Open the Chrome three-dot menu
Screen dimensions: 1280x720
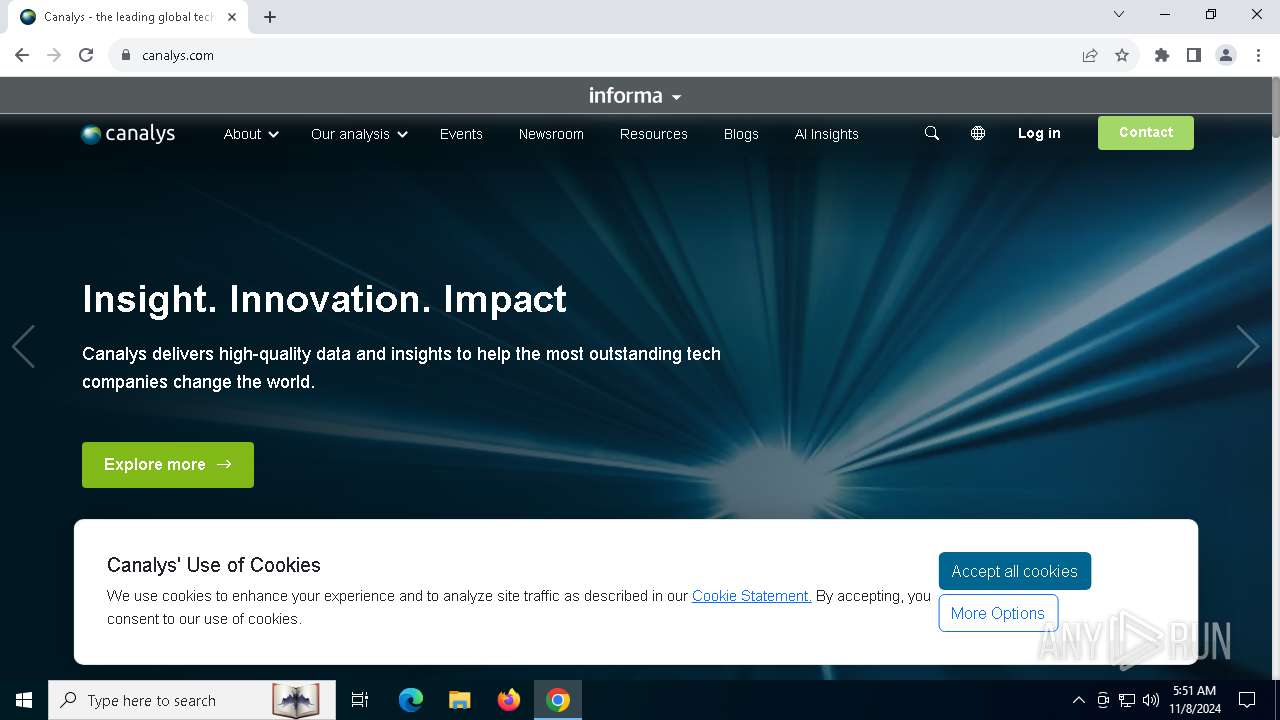click(x=1258, y=55)
